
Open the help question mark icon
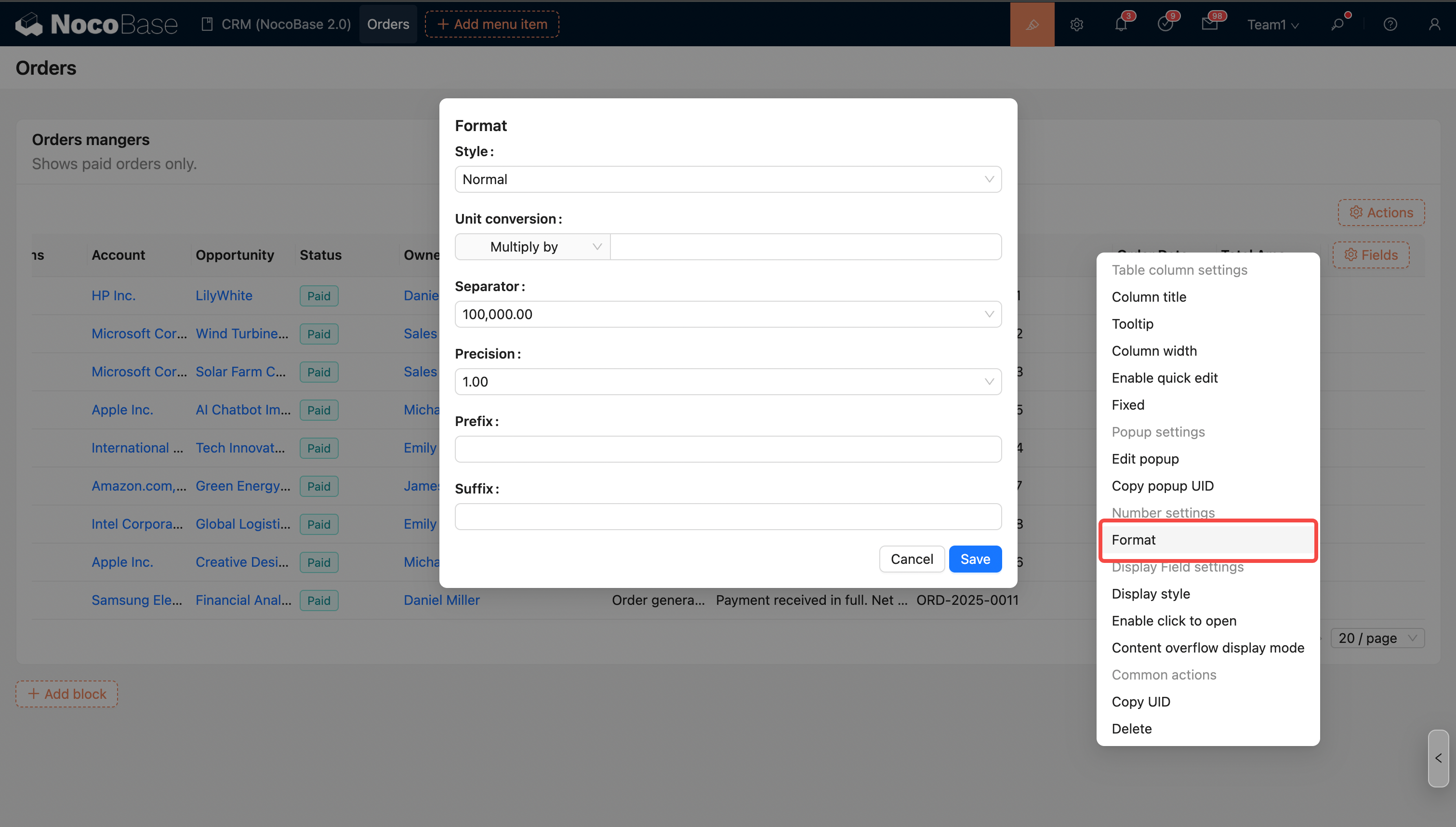[x=1390, y=25]
